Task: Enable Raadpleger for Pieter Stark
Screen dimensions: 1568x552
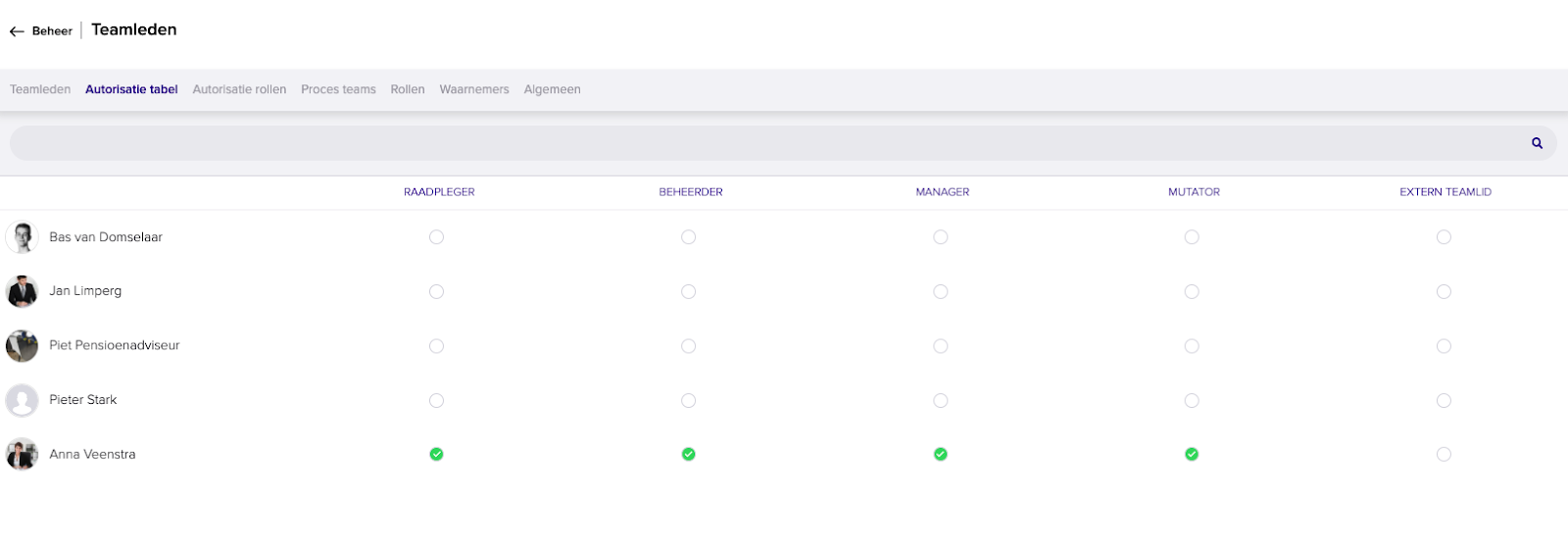Action: (x=436, y=400)
